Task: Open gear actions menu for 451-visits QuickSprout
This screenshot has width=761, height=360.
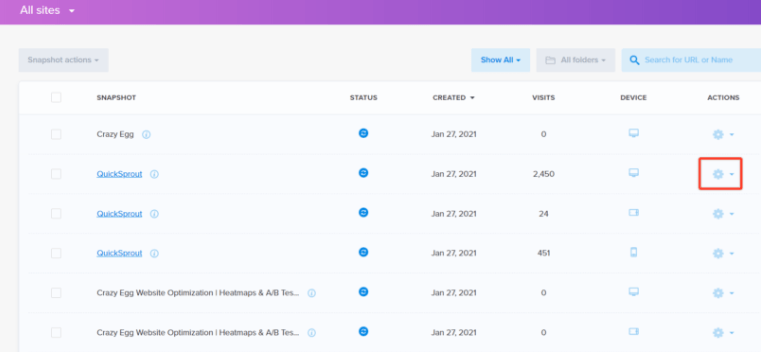Action: coord(723,253)
